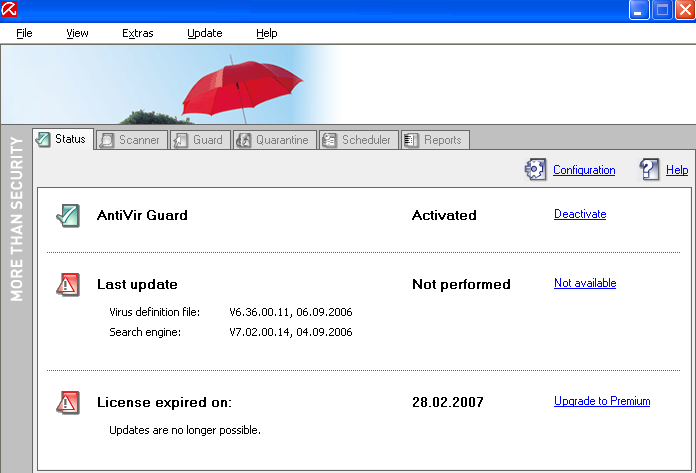Click the Help question mark icon
Image resolution: width=696 pixels, height=473 pixels.
pos(649,169)
